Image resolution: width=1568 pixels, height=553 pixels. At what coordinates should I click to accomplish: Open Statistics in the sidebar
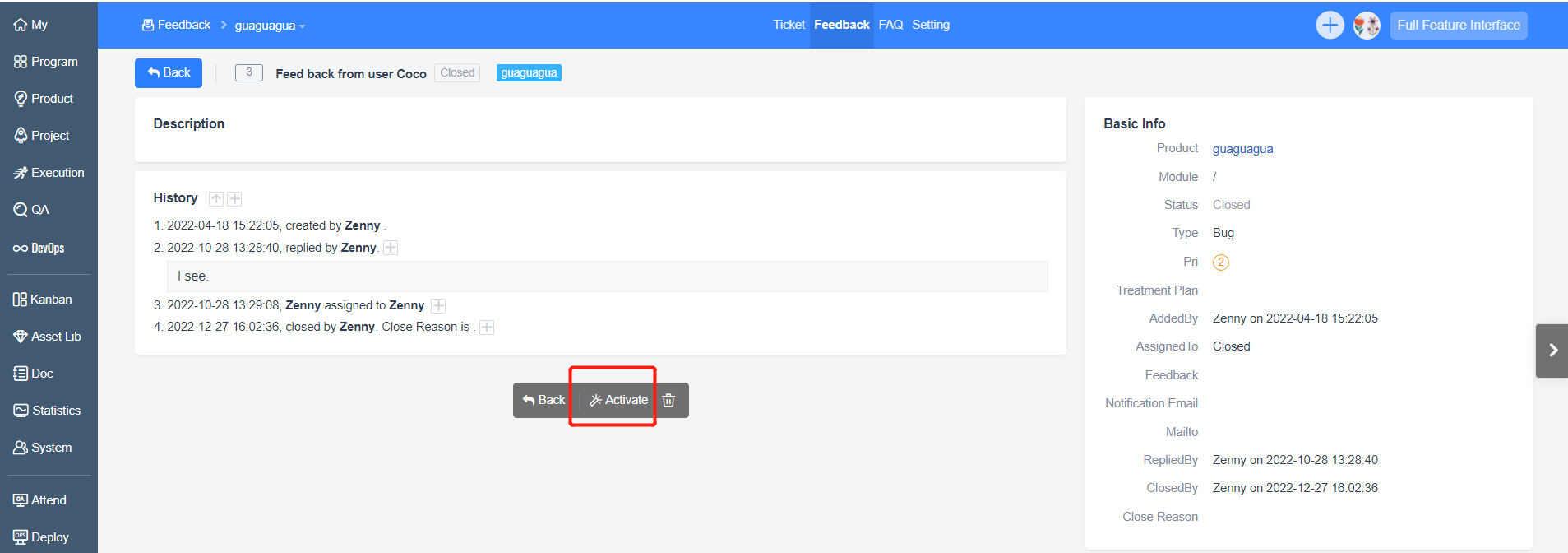point(47,411)
